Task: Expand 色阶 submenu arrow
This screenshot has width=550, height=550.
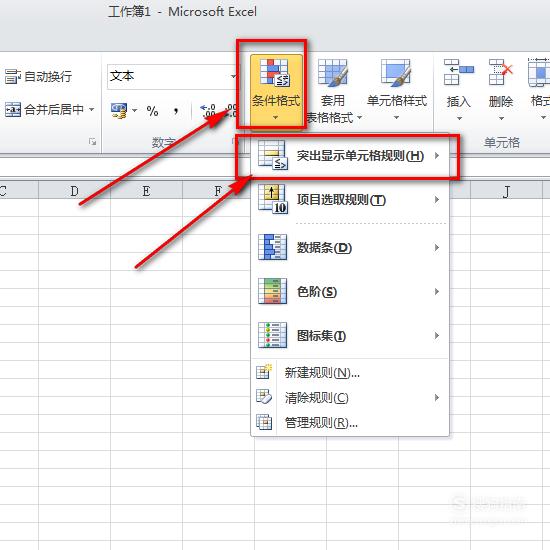Action: tap(437, 291)
